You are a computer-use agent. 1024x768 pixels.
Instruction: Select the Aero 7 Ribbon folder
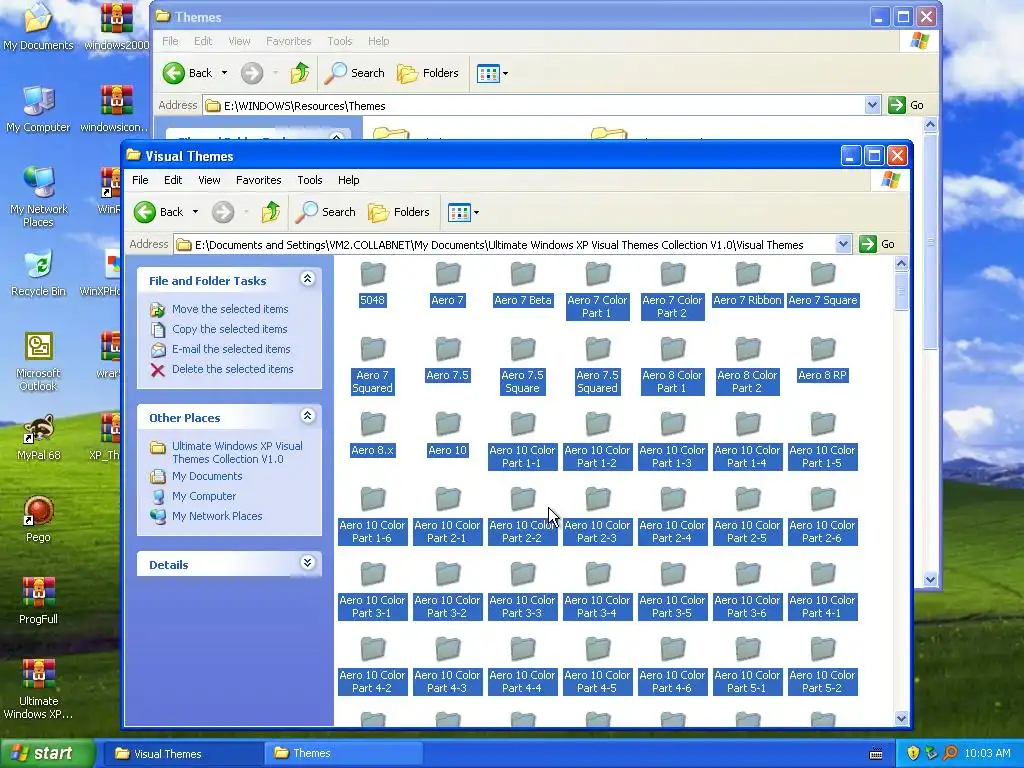point(747,284)
